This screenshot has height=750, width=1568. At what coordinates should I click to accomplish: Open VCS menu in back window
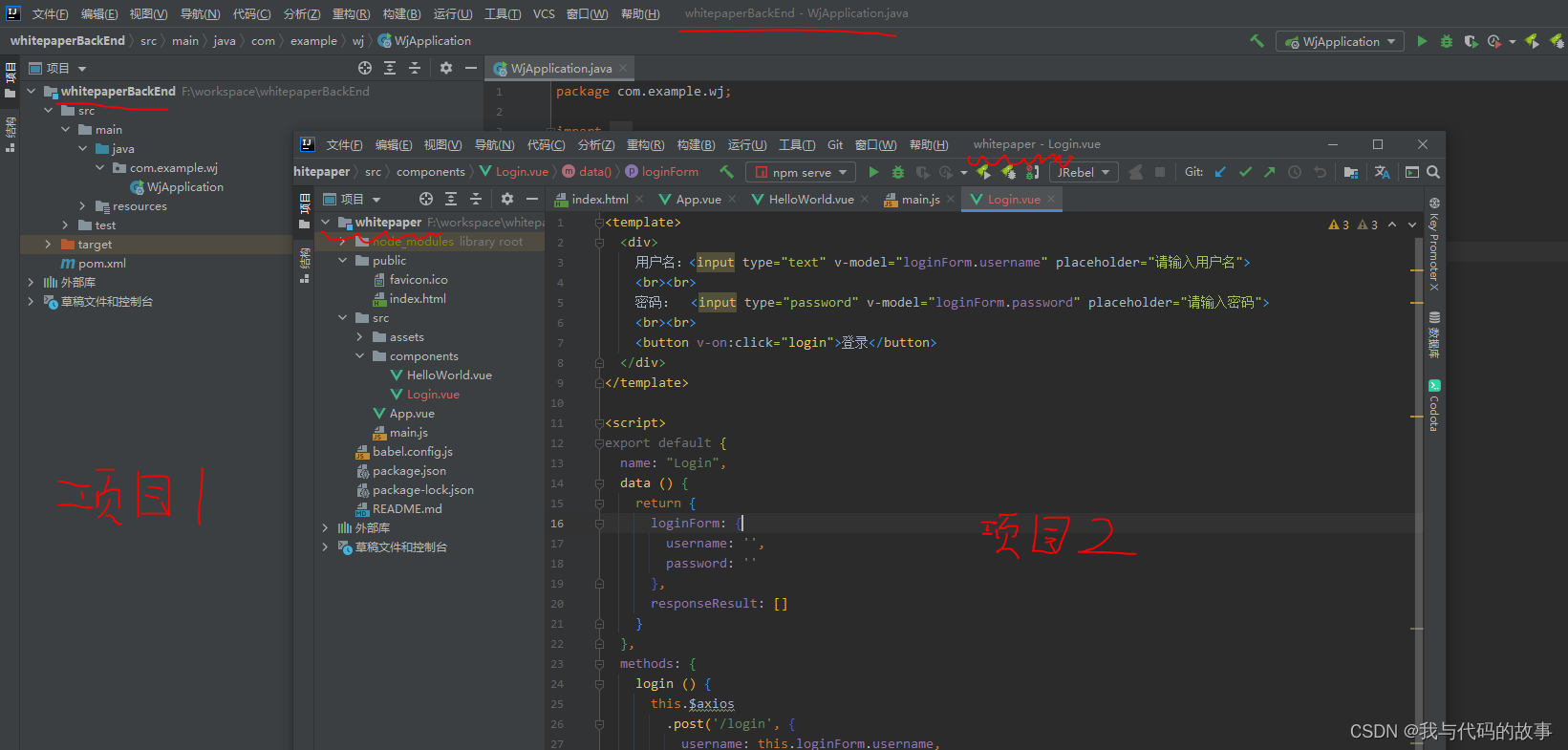point(544,14)
